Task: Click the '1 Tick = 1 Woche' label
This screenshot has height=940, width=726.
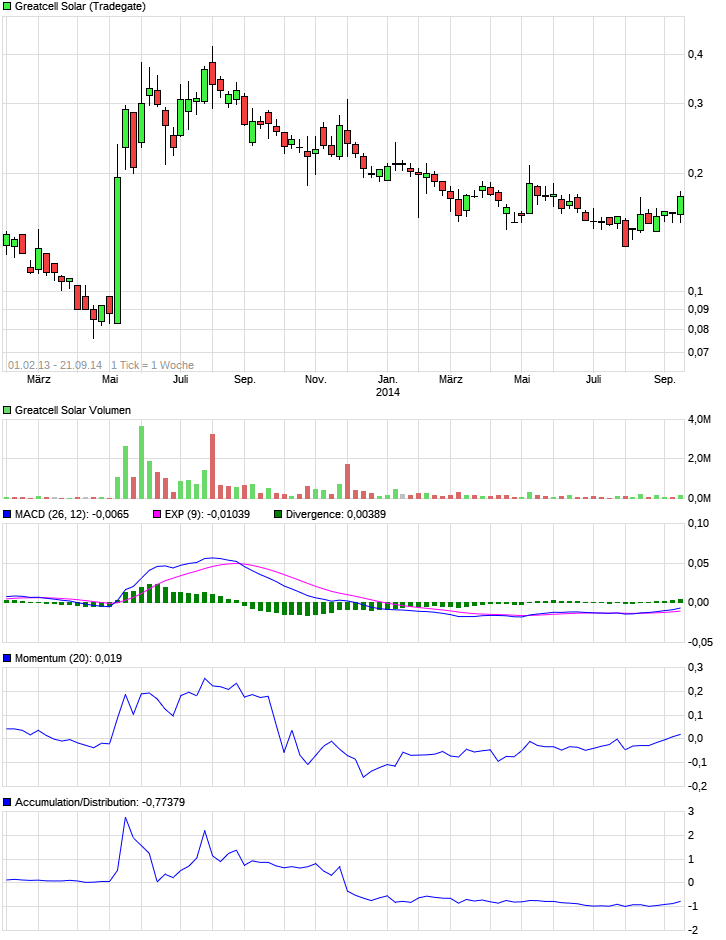Action: pyautogui.click(x=152, y=365)
